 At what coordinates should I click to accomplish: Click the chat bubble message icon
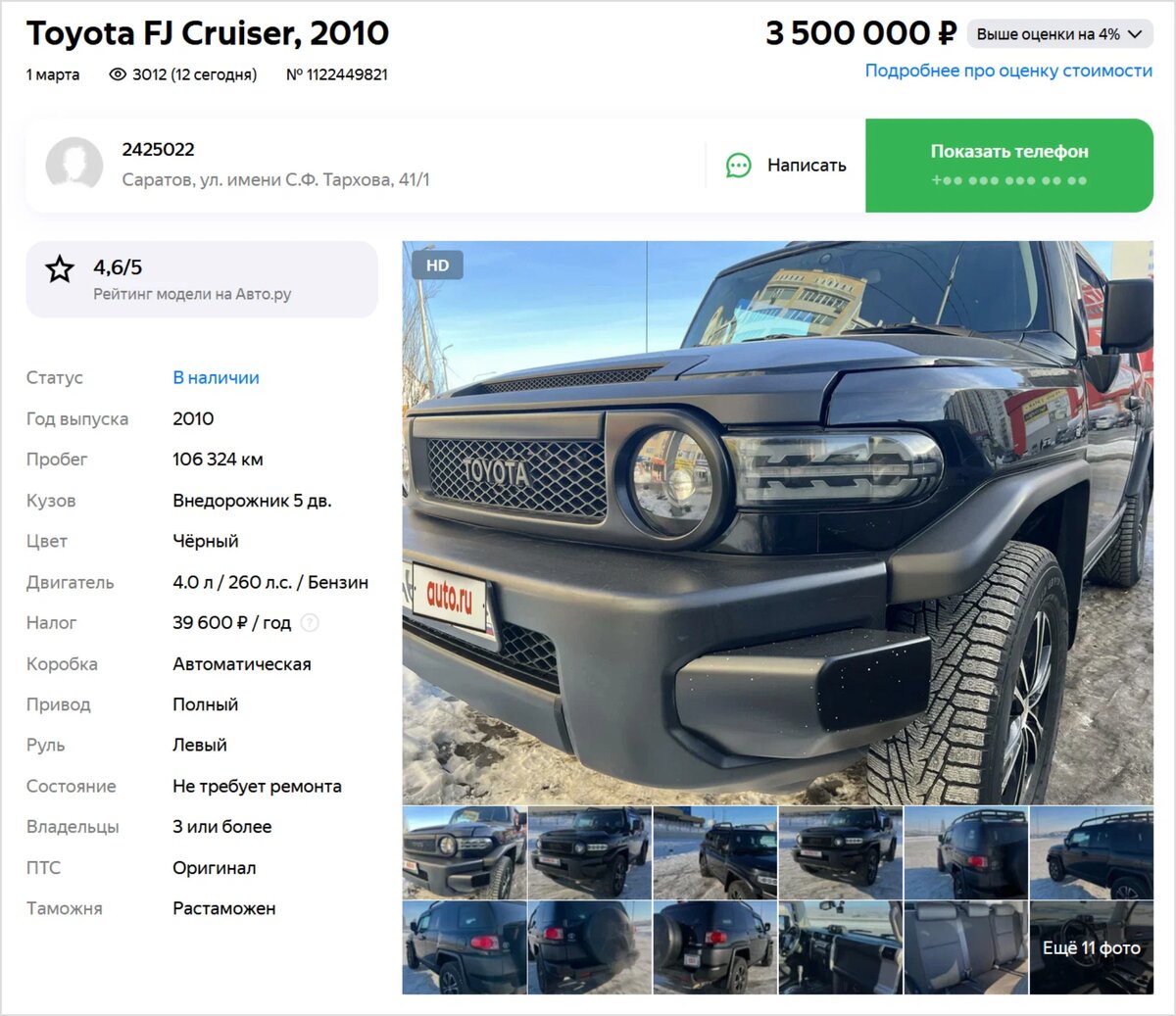pos(738,166)
